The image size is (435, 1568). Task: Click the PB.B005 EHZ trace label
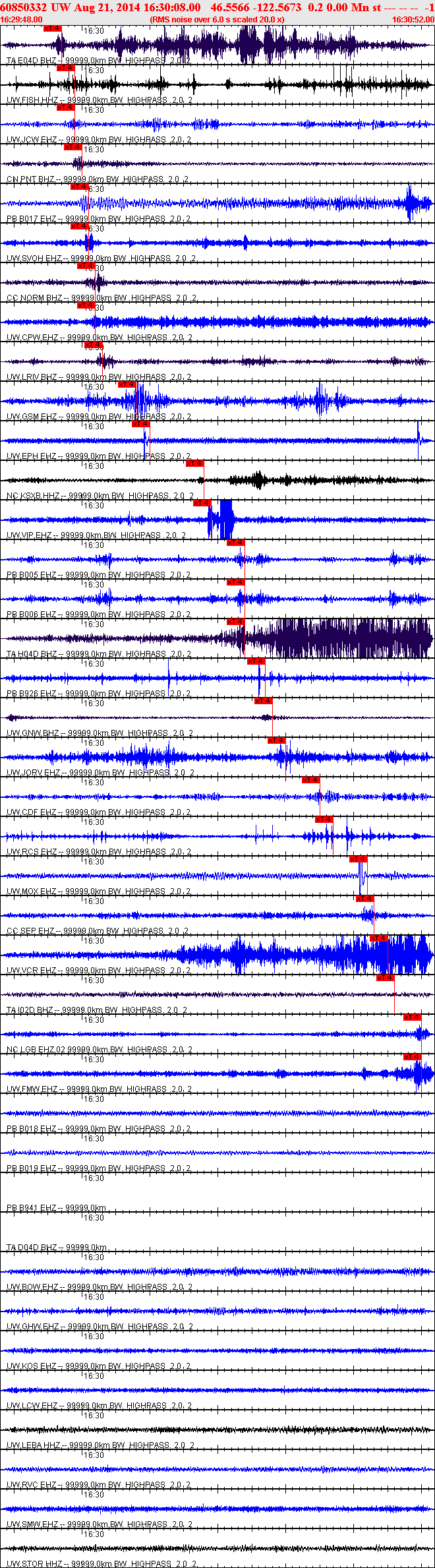coord(98,575)
